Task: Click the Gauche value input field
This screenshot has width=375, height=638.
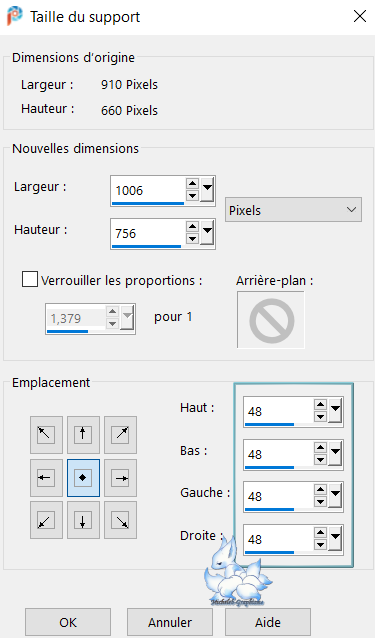Action: pyautogui.click(x=279, y=496)
